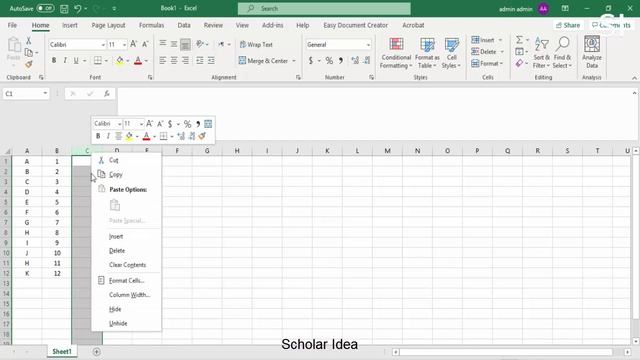Click the Share button
Viewport: 640px width, 360px height.
click(x=568, y=25)
